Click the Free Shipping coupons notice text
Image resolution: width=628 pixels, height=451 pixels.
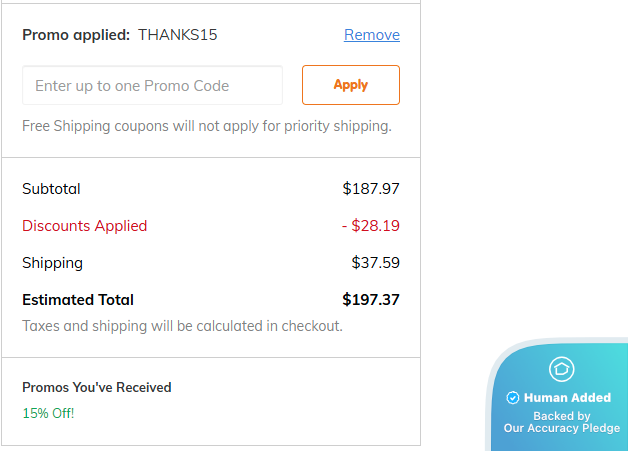click(x=206, y=126)
